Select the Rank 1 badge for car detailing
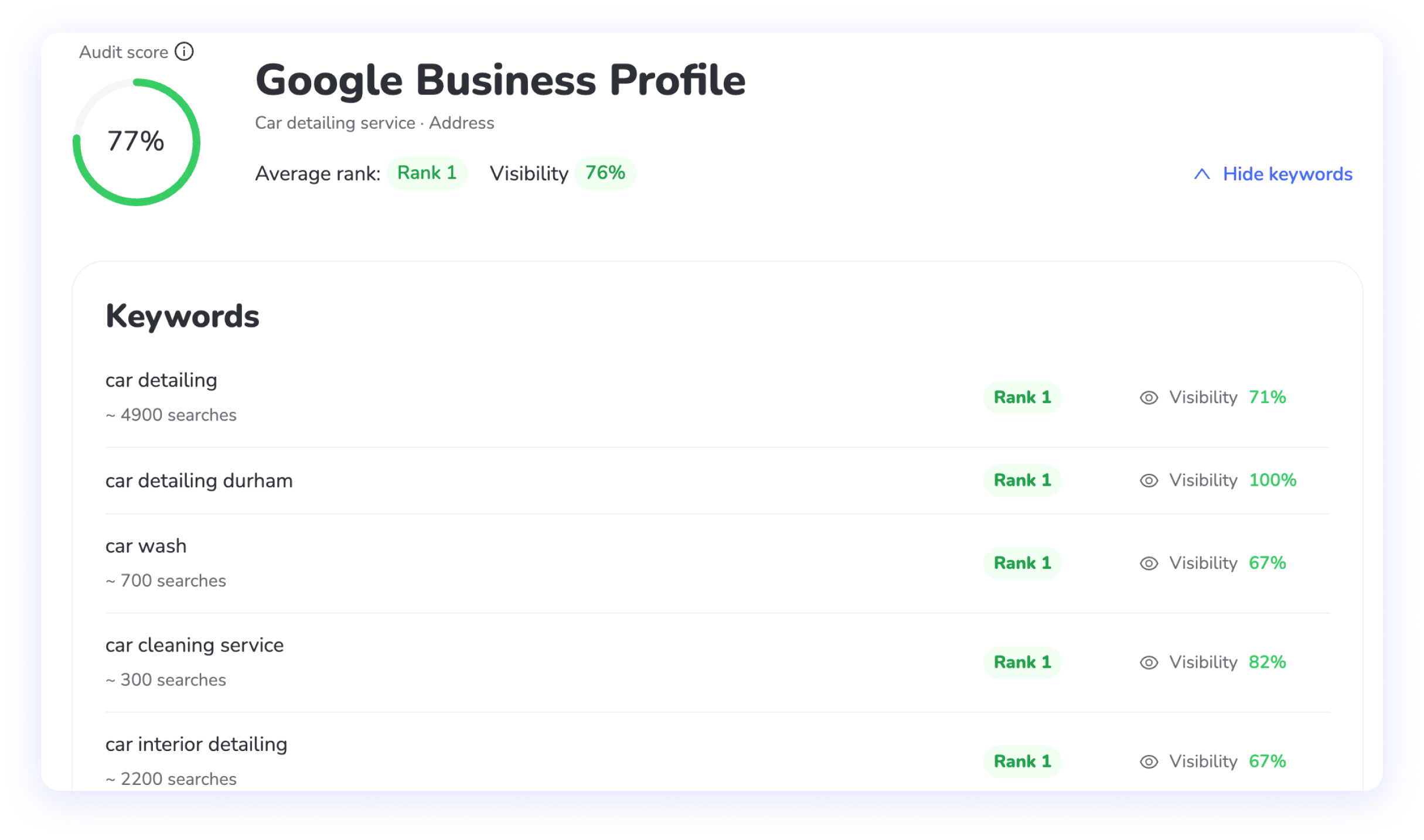The width and height of the screenshot is (1424, 840). 1022,397
